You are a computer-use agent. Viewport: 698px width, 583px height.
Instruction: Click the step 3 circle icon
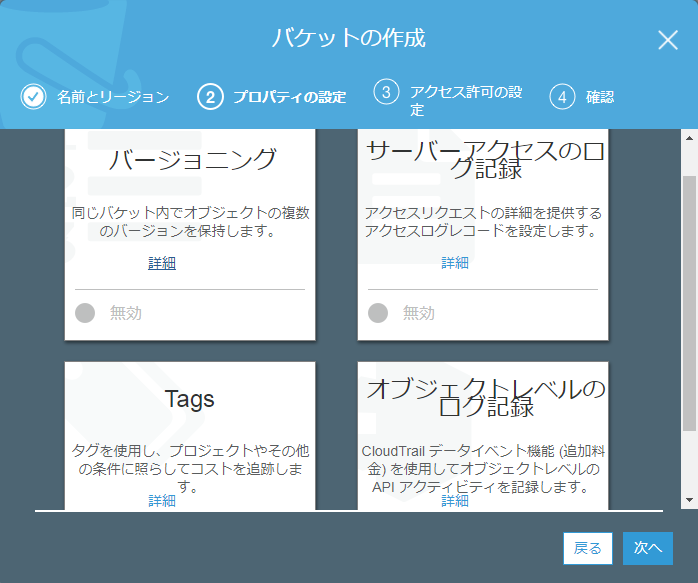click(x=386, y=92)
